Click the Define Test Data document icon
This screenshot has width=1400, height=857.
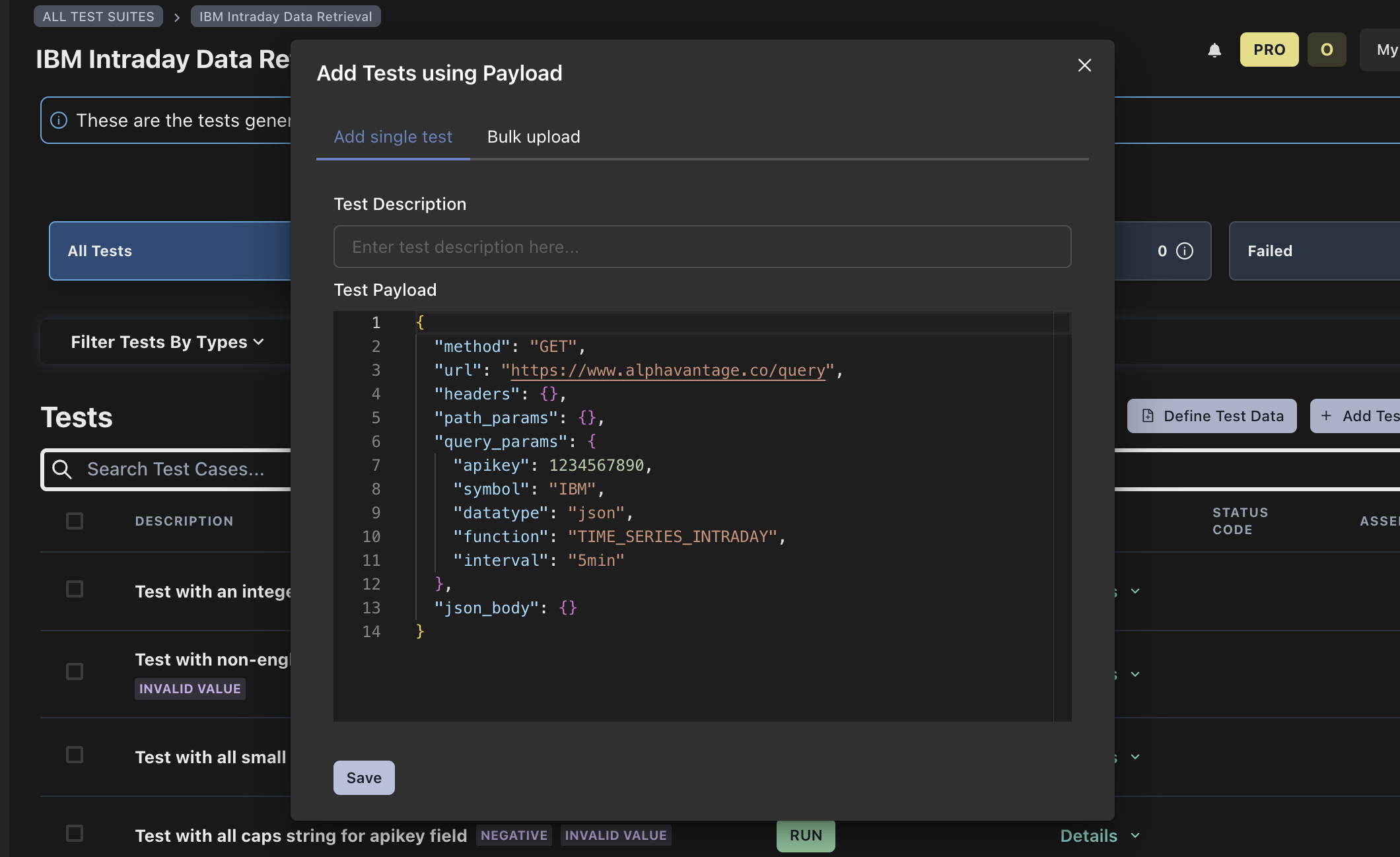tap(1147, 415)
